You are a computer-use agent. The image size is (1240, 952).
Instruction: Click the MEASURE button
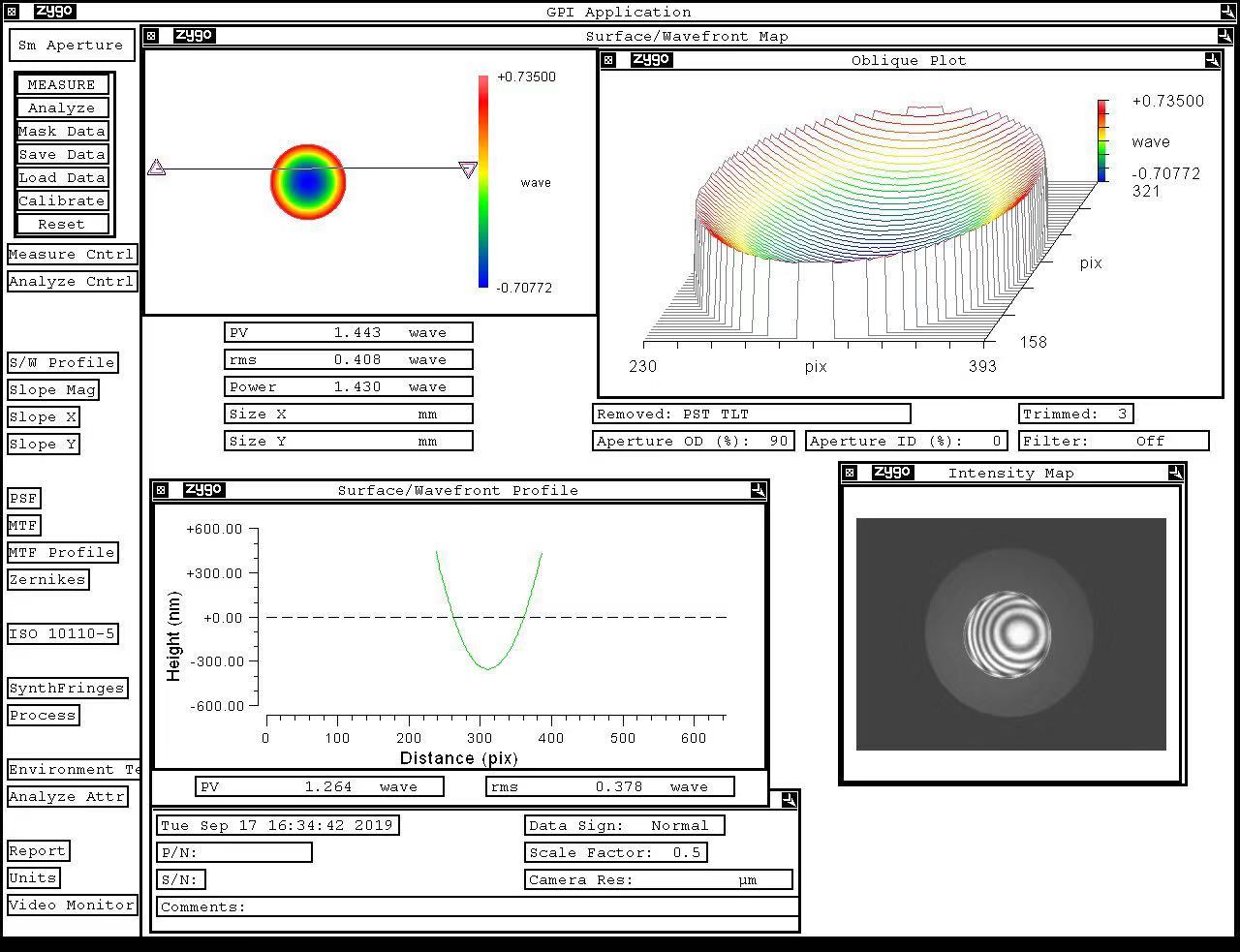click(x=62, y=85)
